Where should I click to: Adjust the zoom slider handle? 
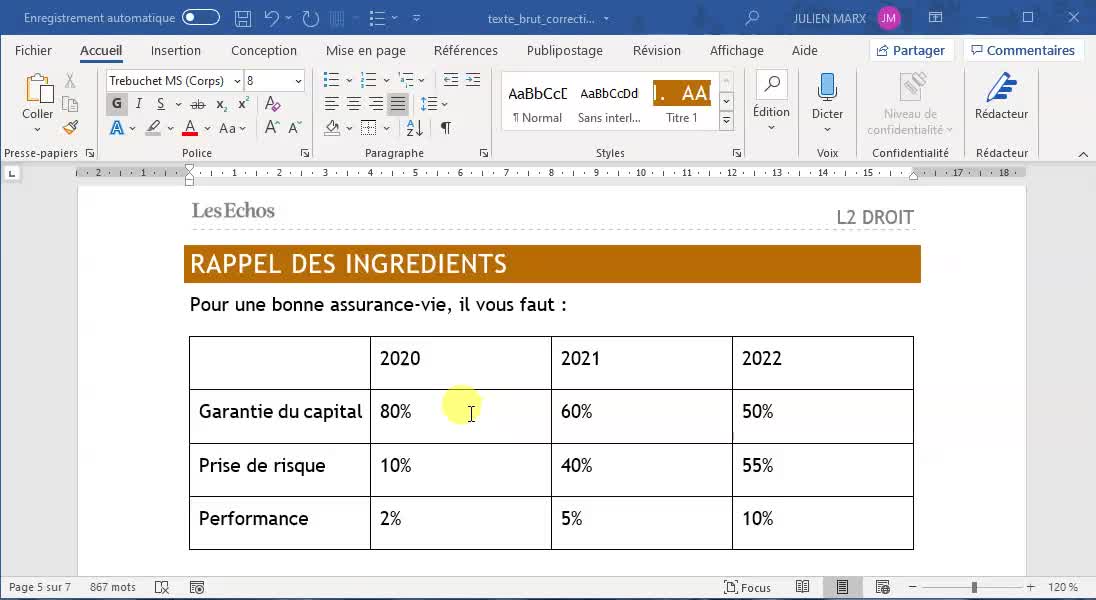(x=974, y=587)
